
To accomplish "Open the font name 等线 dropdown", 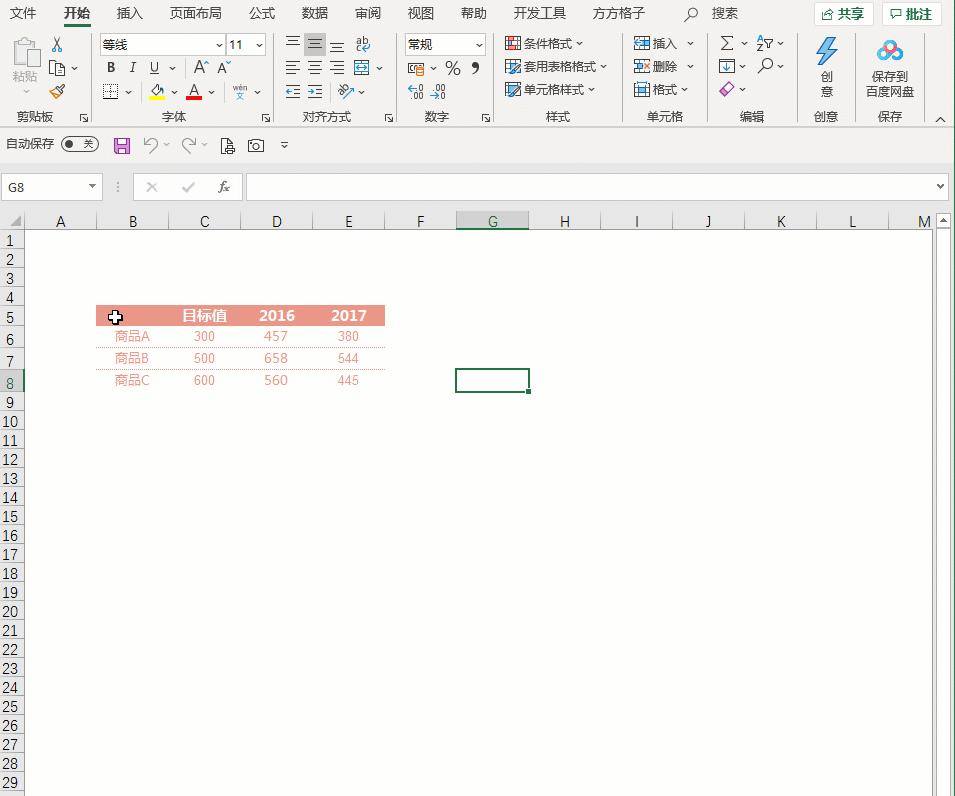I will point(219,45).
